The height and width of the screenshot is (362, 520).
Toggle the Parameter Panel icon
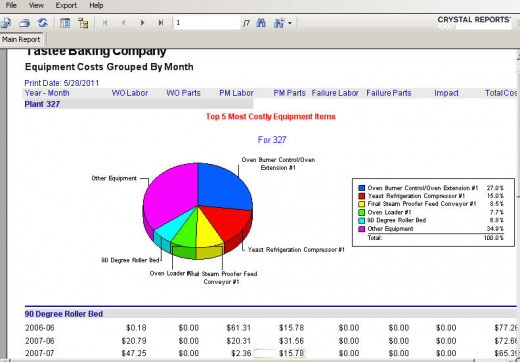click(x=65, y=23)
